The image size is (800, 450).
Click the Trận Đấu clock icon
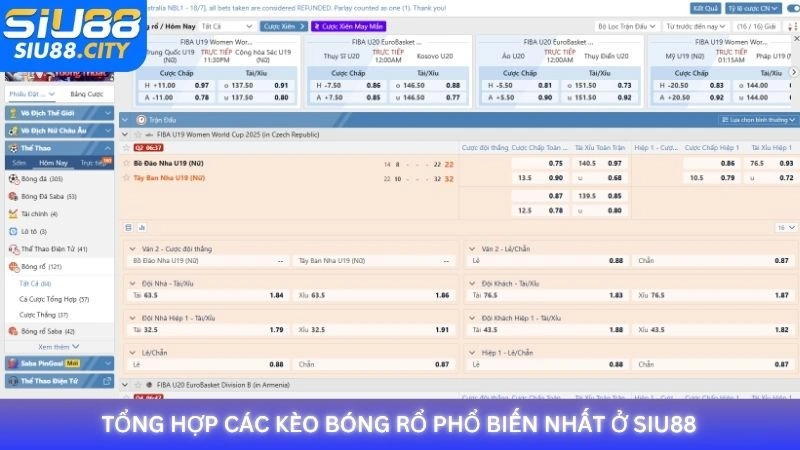(141, 120)
